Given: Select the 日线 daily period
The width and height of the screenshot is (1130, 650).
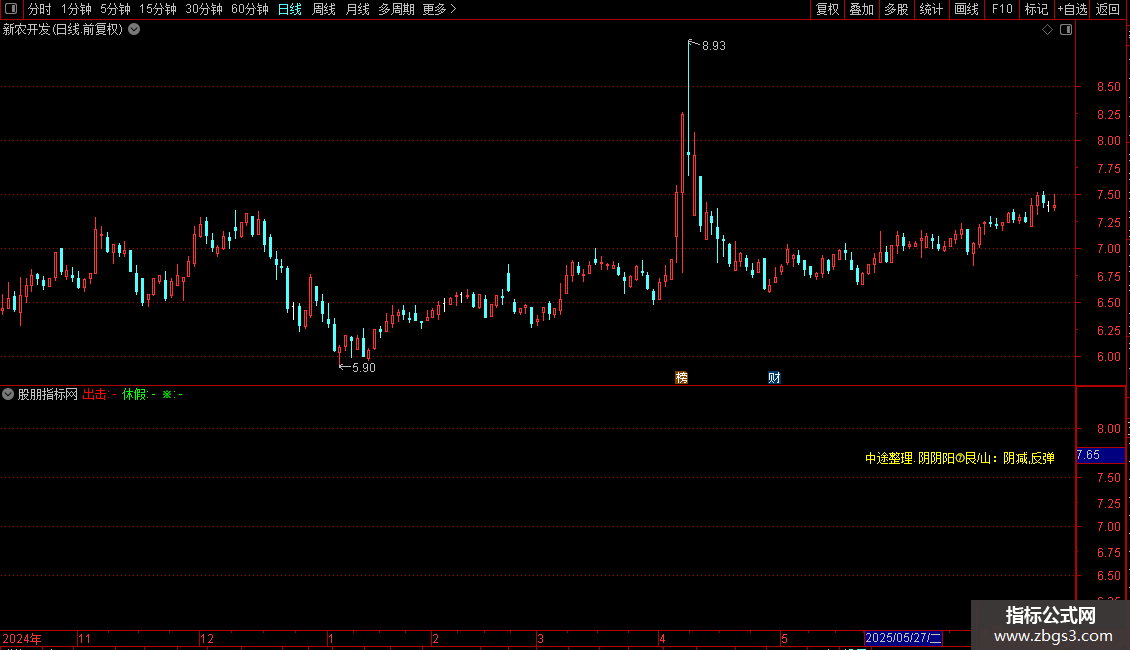Looking at the screenshot, I should [290, 9].
